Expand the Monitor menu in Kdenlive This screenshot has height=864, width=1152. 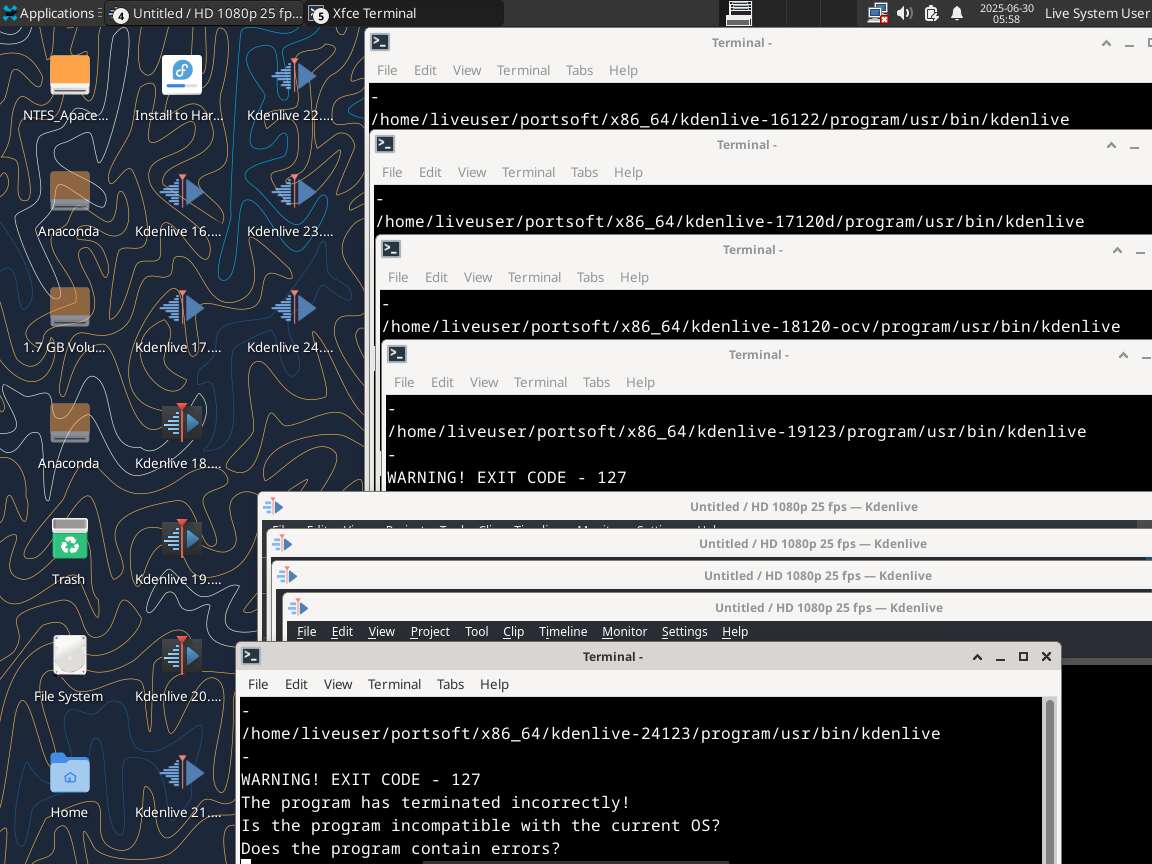click(624, 631)
